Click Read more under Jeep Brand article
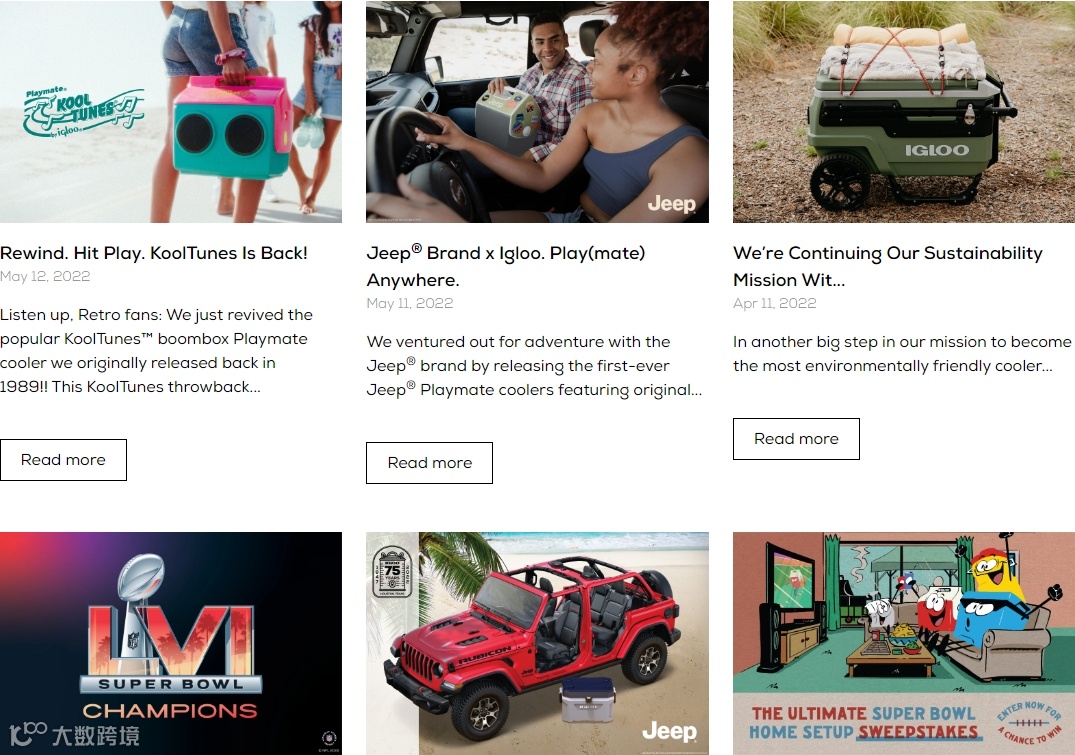The height and width of the screenshot is (755, 1075). coord(429,463)
